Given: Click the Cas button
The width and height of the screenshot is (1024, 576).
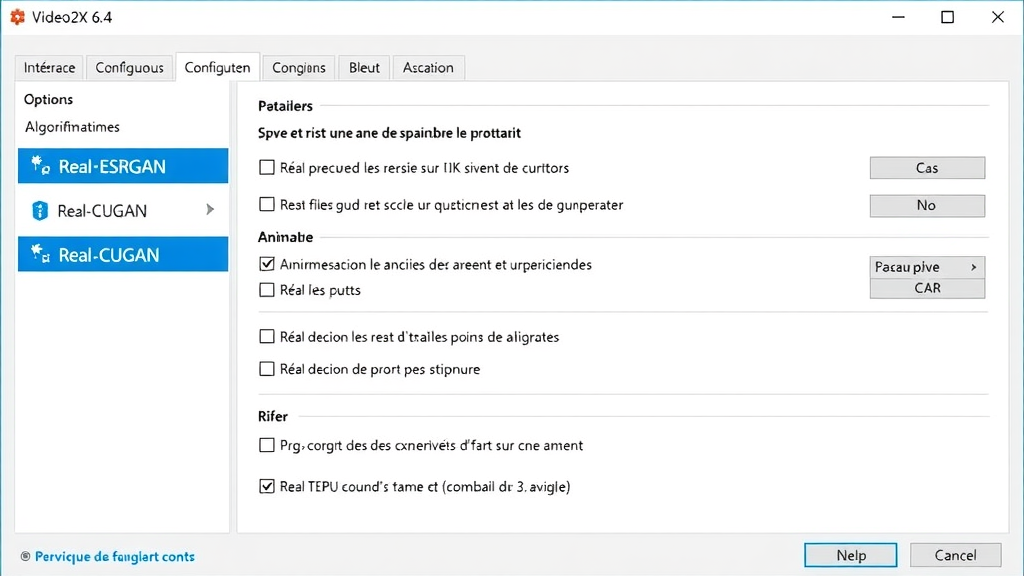Looking at the screenshot, I should [x=927, y=167].
